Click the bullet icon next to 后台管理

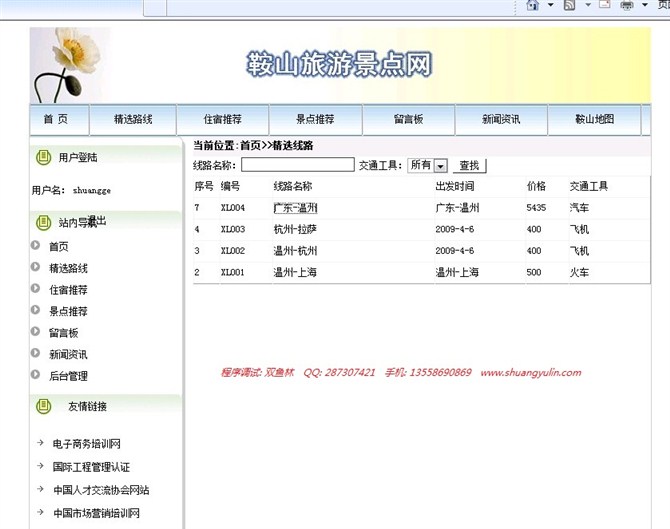click(36, 376)
